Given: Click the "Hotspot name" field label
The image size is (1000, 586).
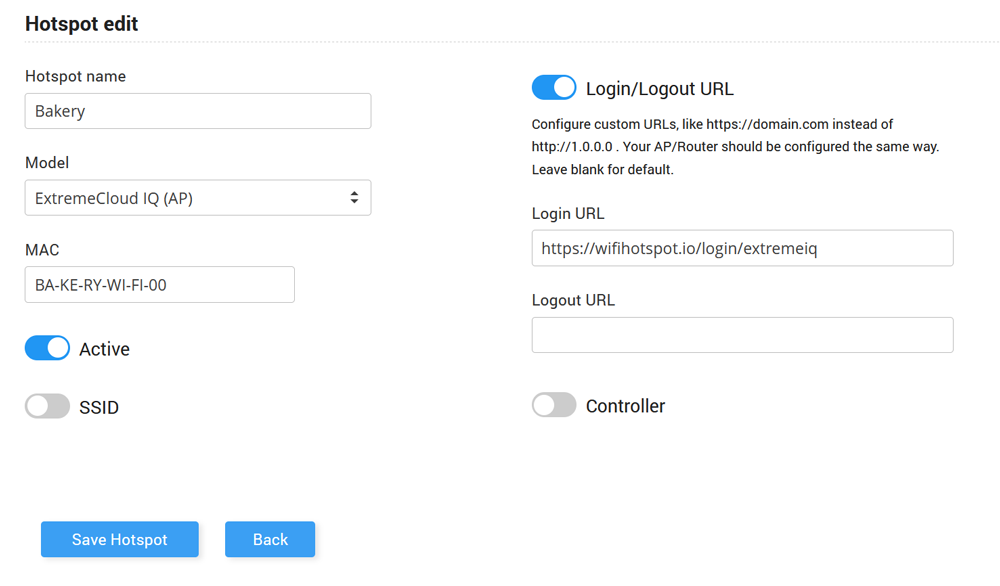Looking at the screenshot, I should tap(75, 76).
